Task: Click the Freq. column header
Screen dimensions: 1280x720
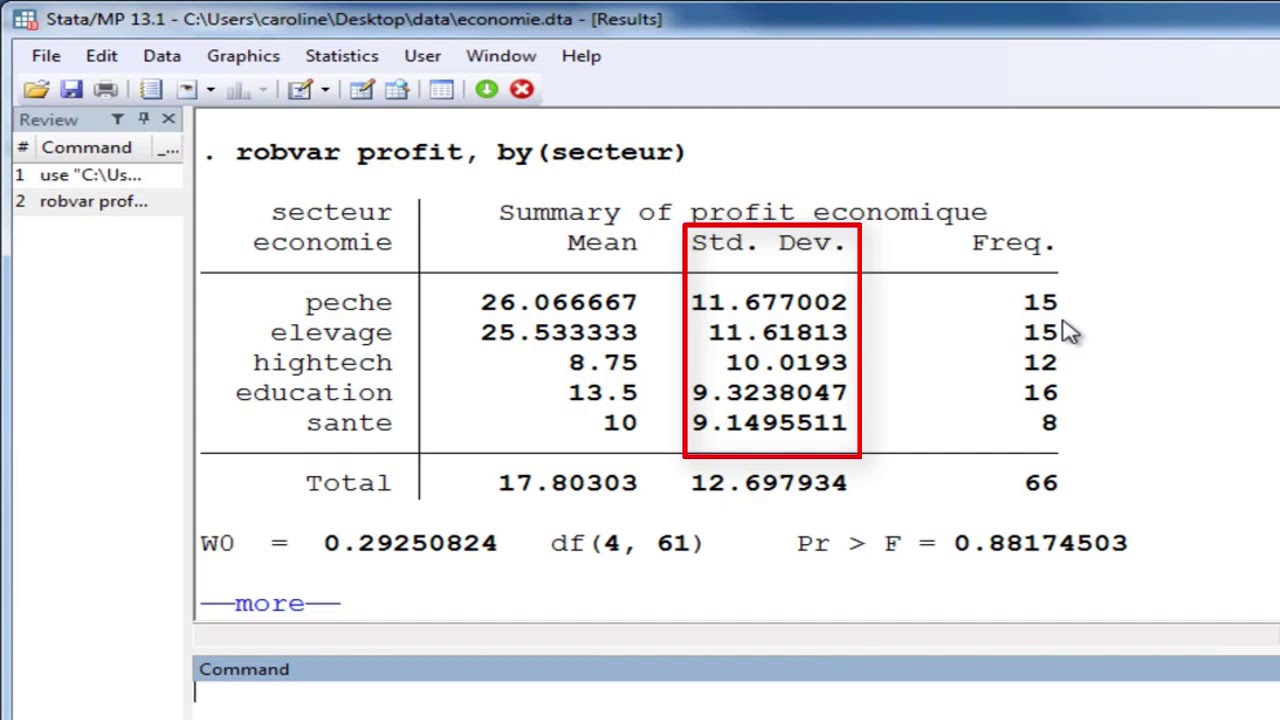Action: click(x=1013, y=242)
